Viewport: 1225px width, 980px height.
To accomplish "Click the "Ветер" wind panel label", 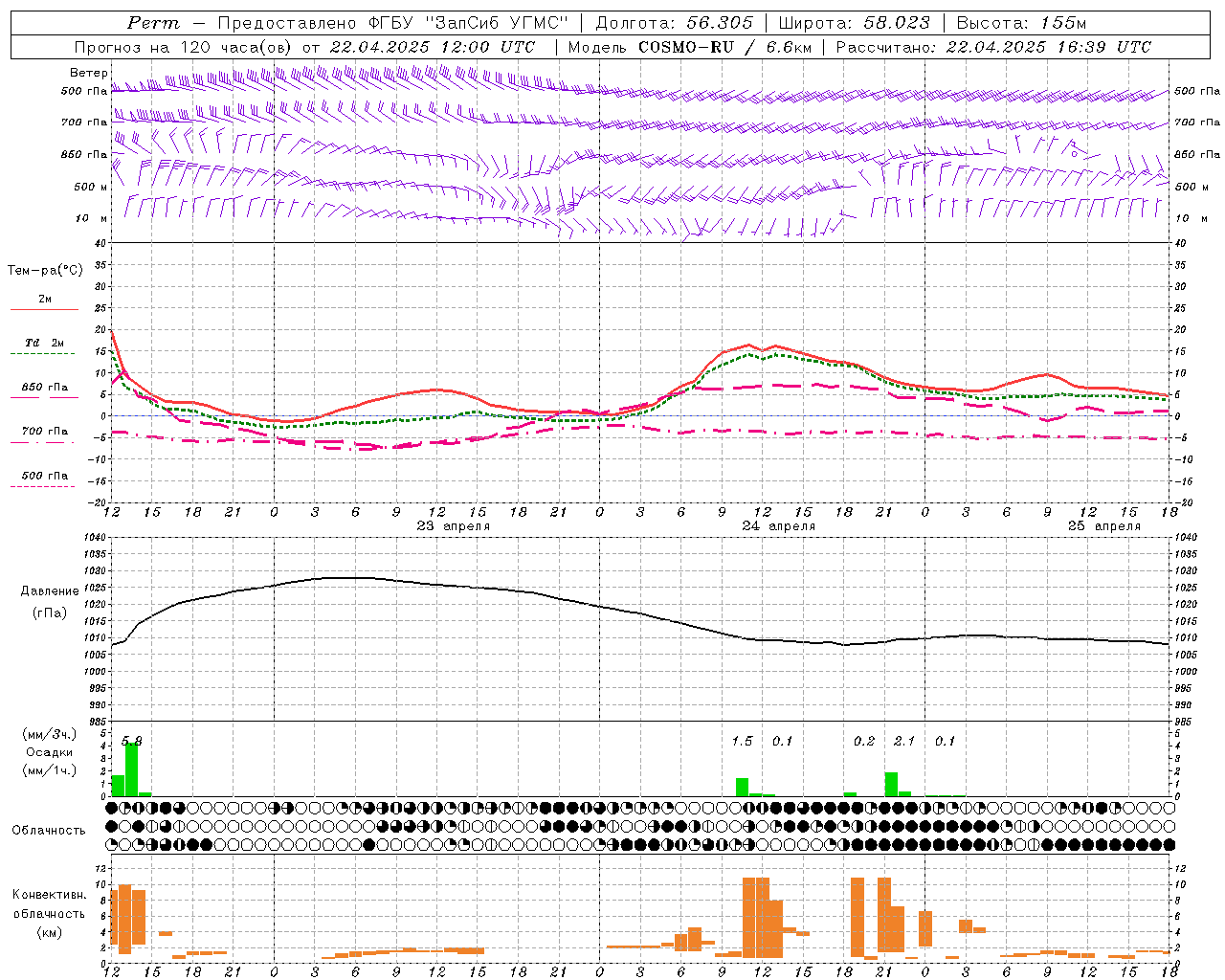I will pyautogui.click(x=88, y=73).
